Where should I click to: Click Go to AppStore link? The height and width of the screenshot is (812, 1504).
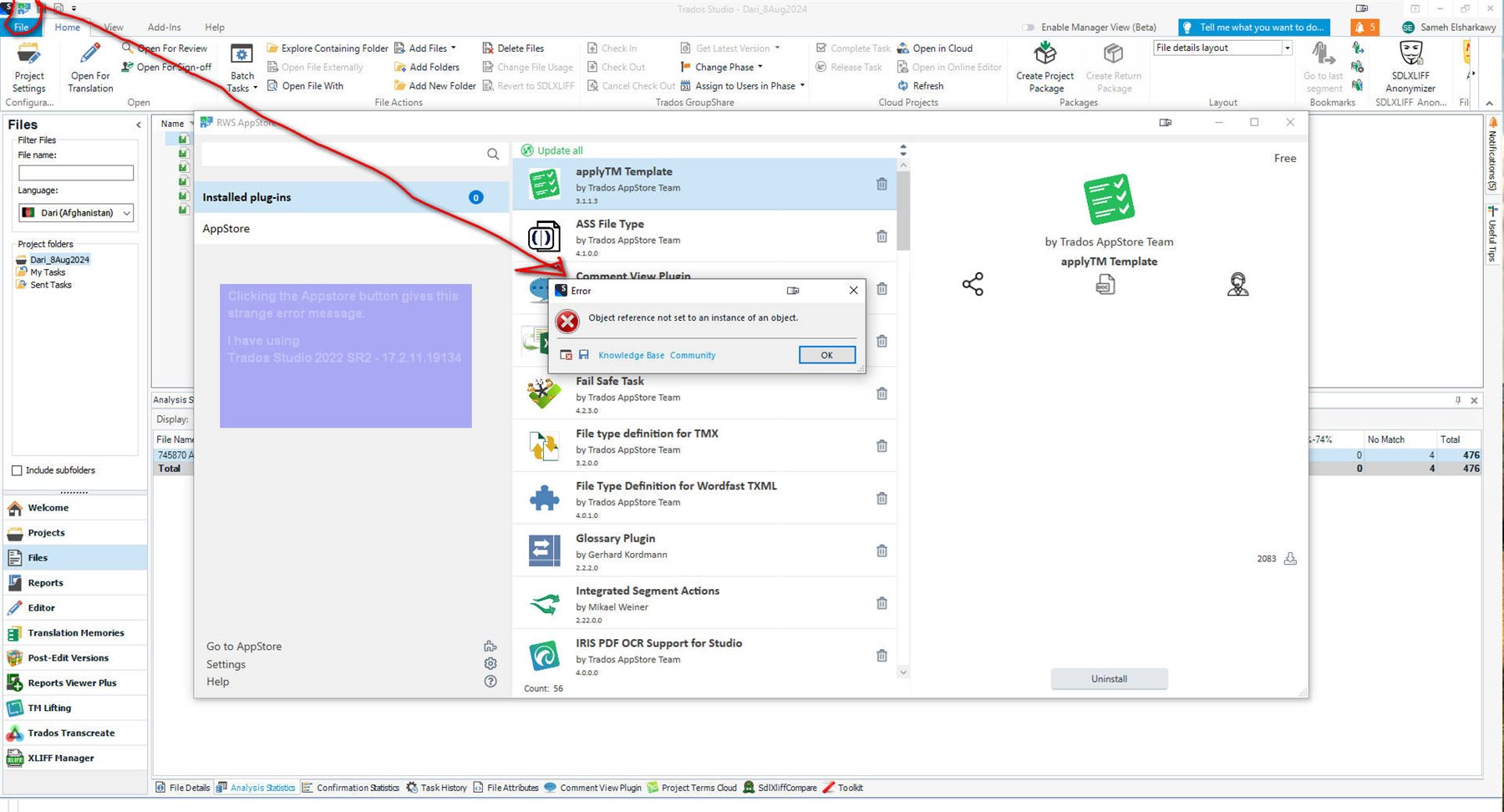(x=244, y=647)
